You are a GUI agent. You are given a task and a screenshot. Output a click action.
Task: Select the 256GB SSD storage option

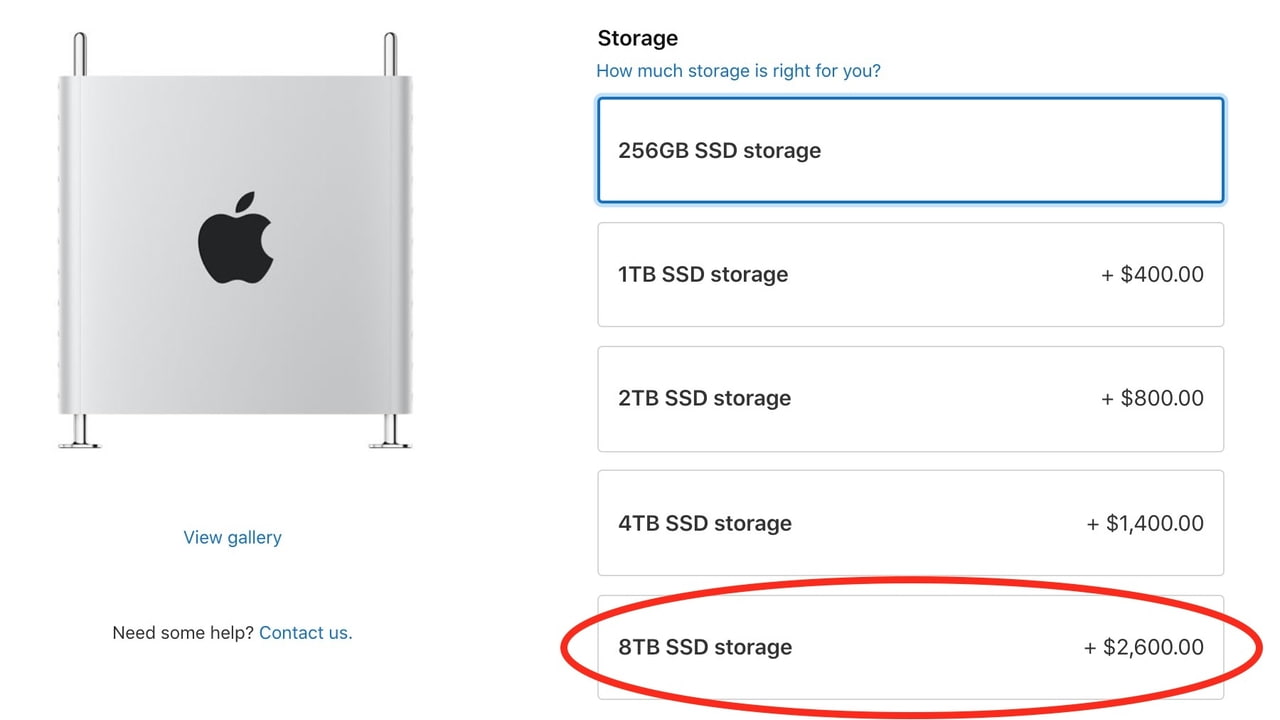tap(911, 151)
